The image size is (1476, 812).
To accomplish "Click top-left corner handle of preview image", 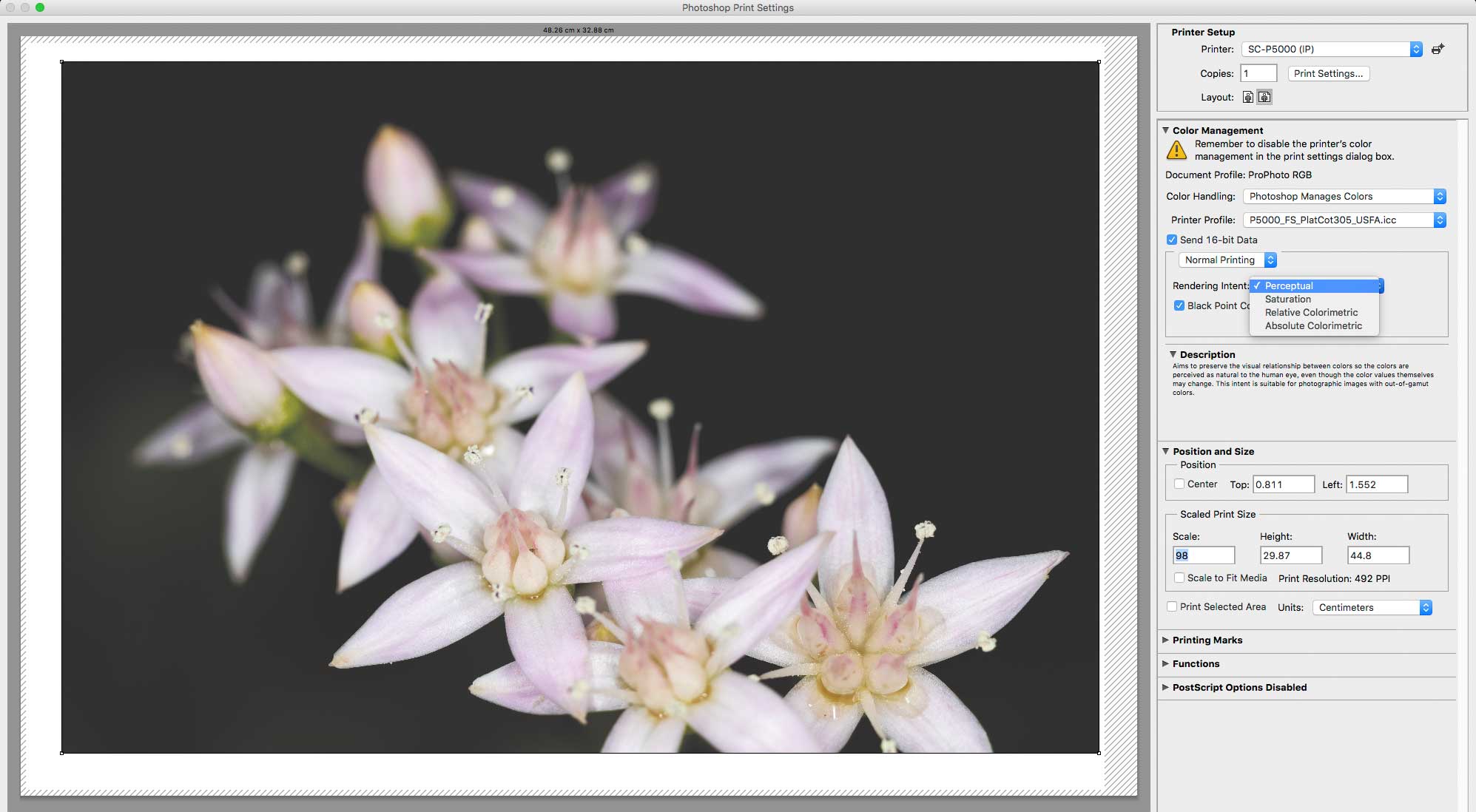I will 61,61.
